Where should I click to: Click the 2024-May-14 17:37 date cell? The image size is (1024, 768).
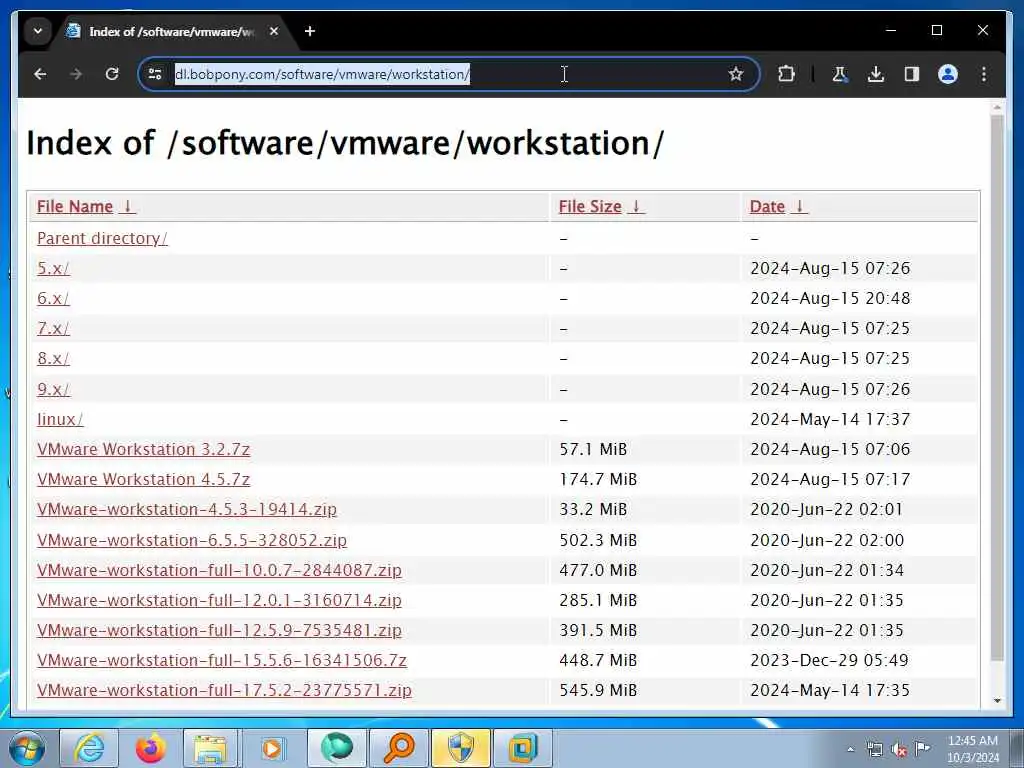[830, 419]
